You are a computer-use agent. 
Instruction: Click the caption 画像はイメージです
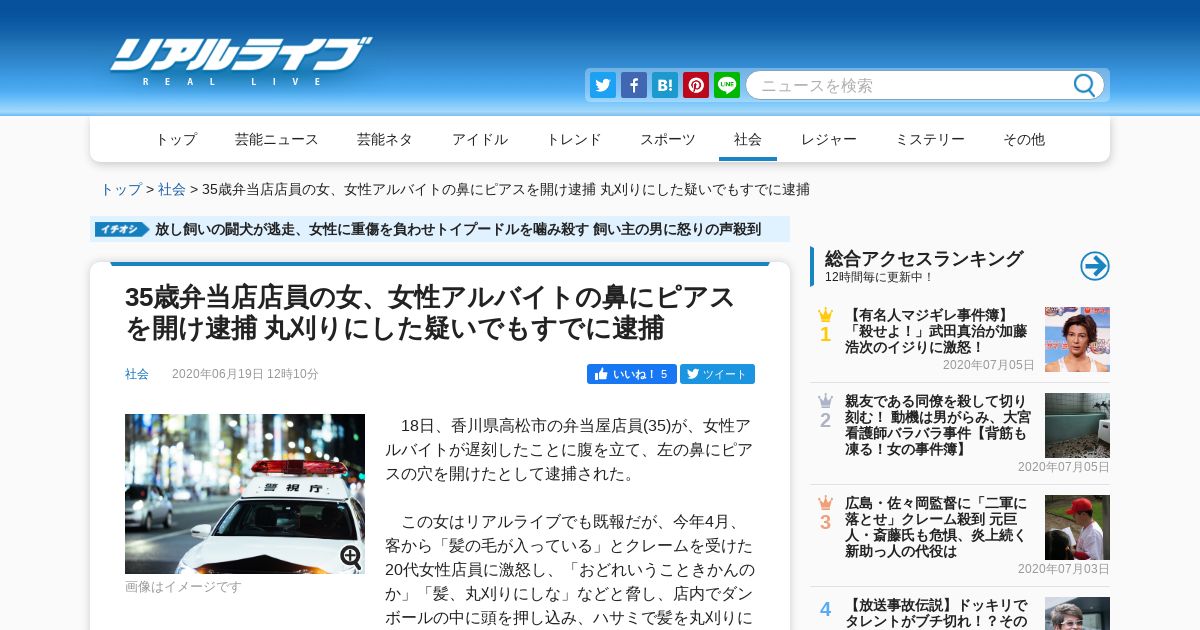[x=183, y=587]
